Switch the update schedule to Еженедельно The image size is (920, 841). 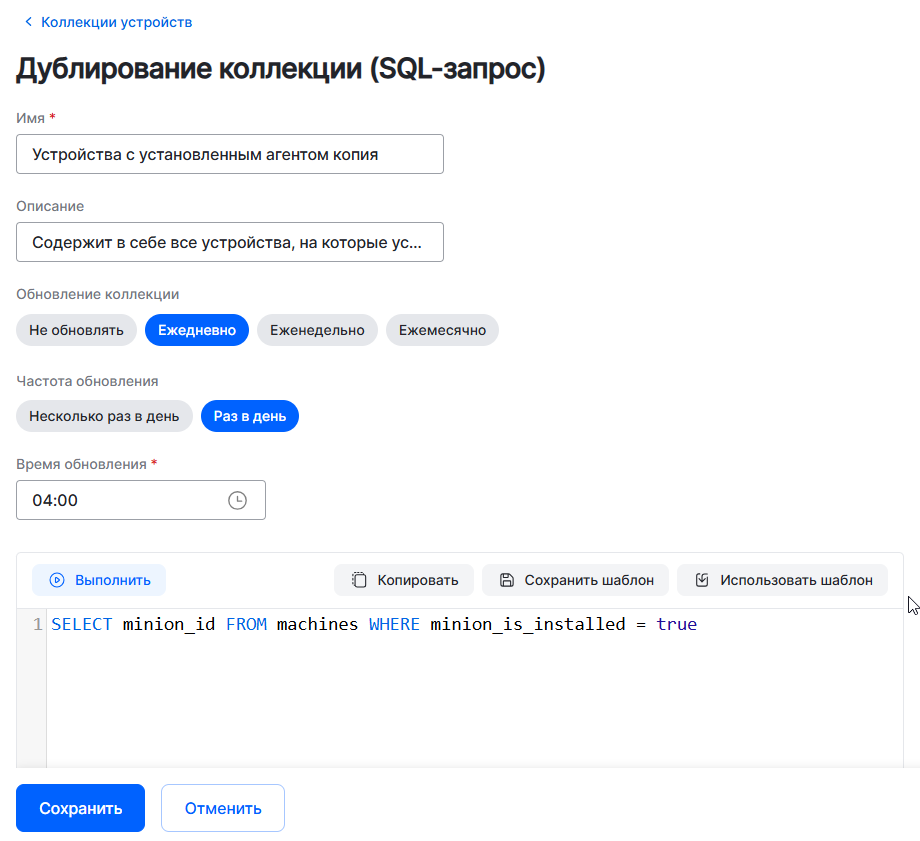317,330
